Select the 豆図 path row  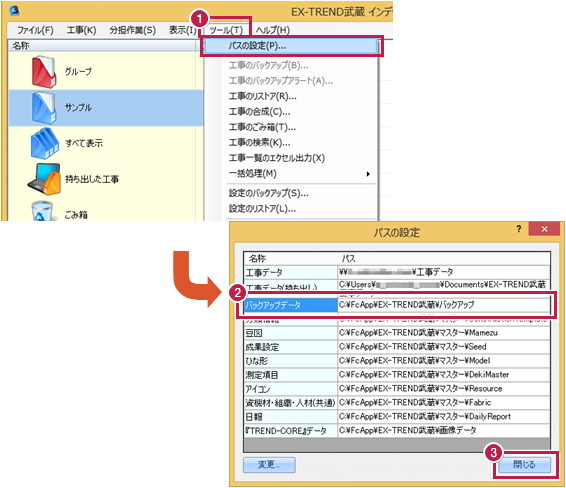tap(397, 333)
